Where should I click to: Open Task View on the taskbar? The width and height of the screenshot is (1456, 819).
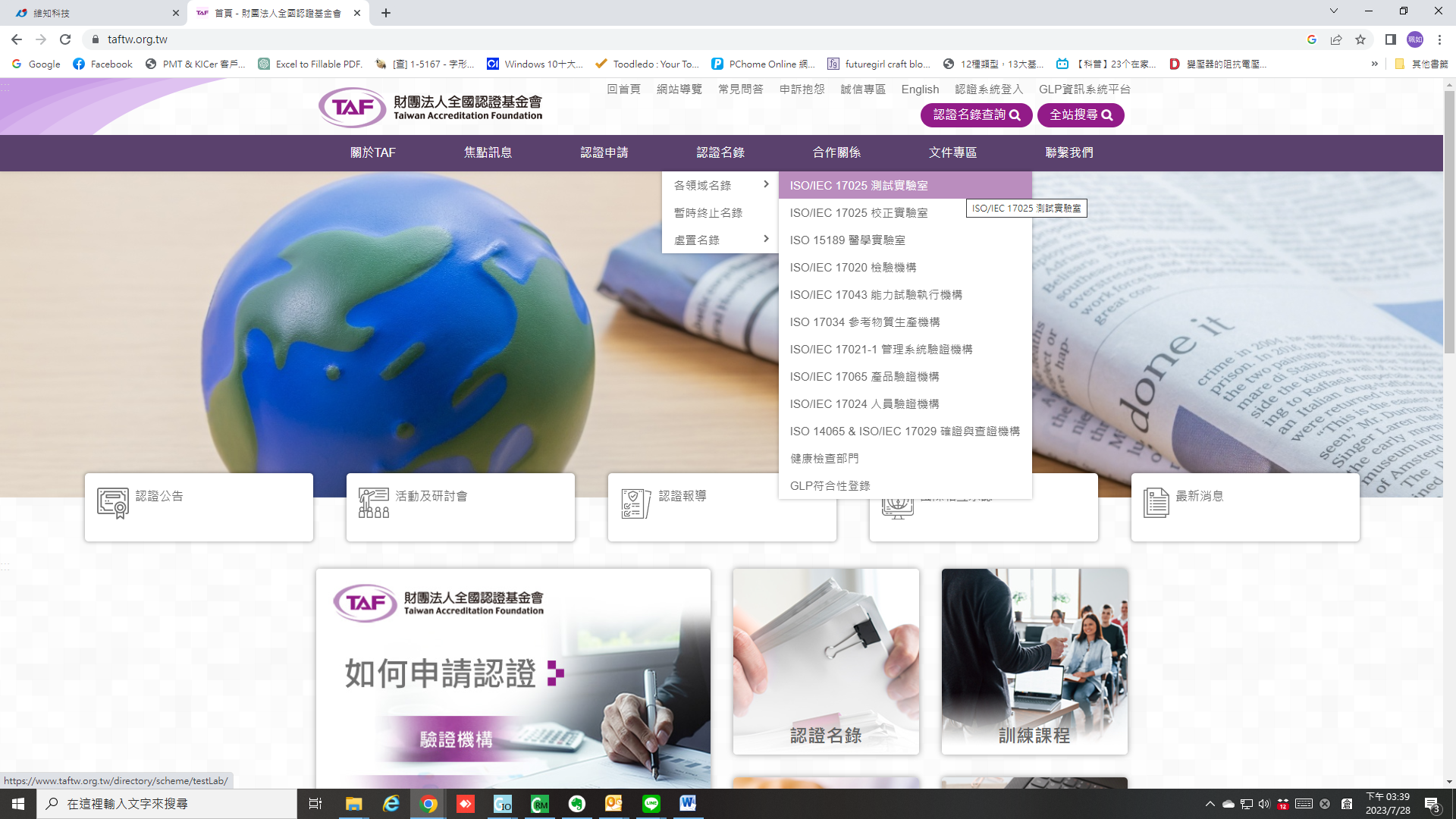[x=315, y=804]
